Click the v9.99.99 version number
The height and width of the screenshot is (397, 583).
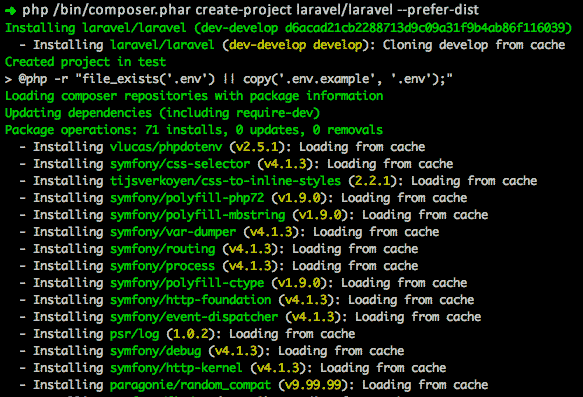coord(313,385)
